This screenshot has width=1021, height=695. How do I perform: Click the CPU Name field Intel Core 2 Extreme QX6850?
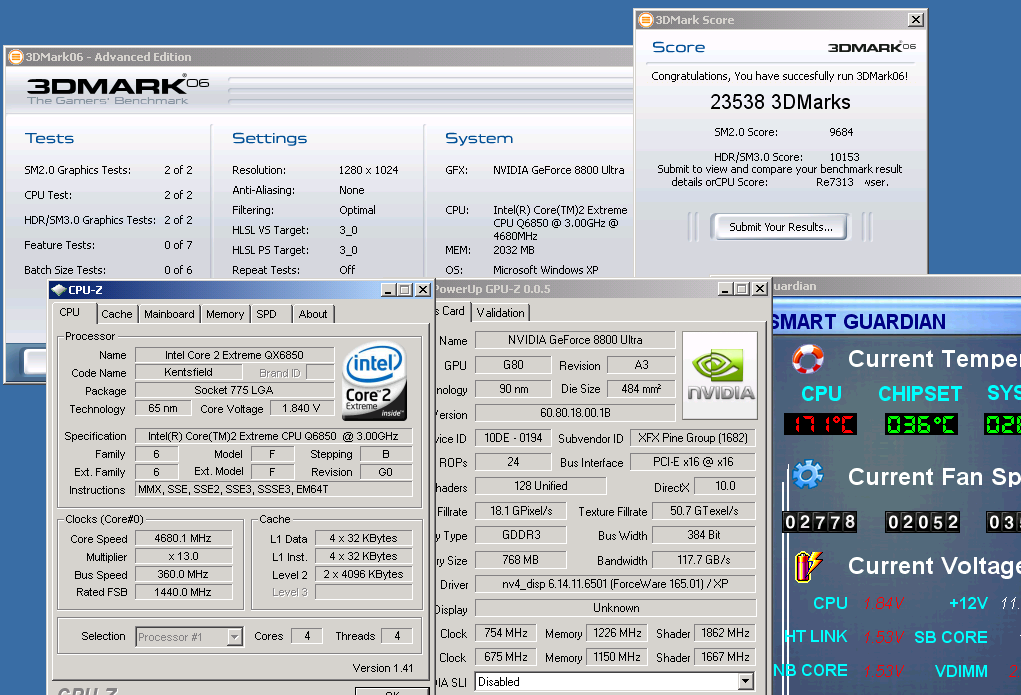234,355
